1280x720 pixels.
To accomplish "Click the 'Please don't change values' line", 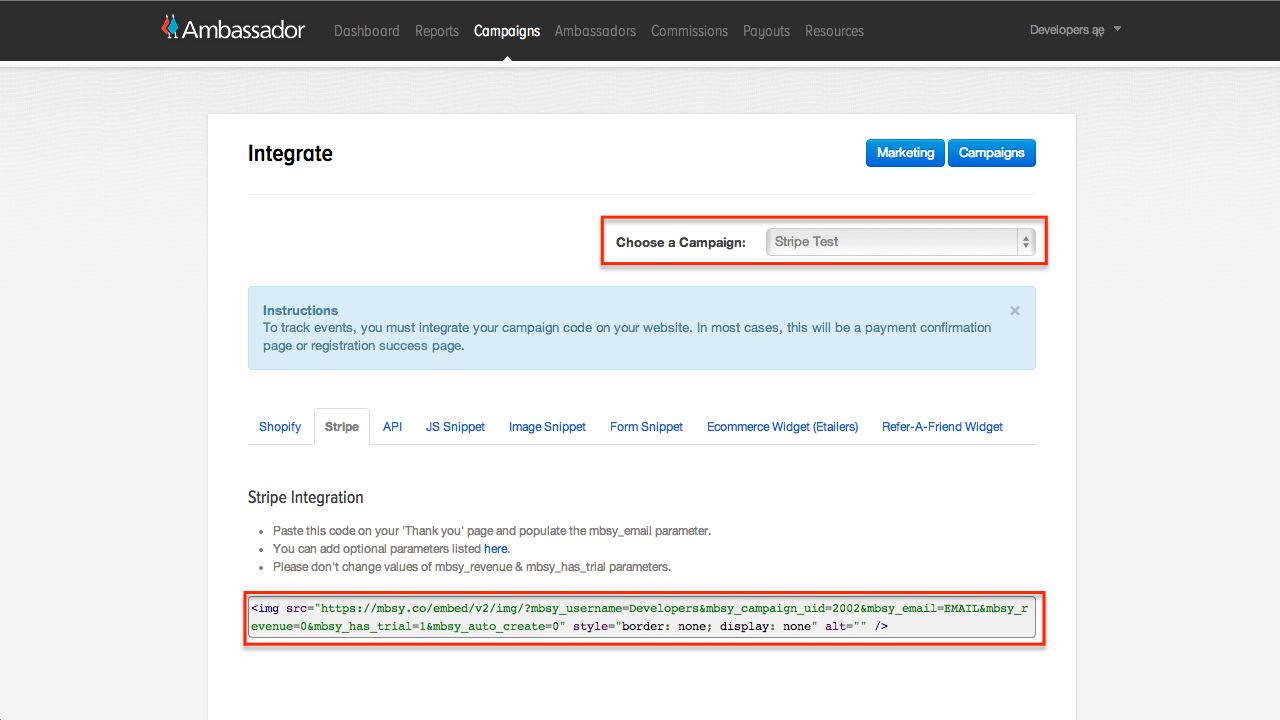I will (472, 567).
